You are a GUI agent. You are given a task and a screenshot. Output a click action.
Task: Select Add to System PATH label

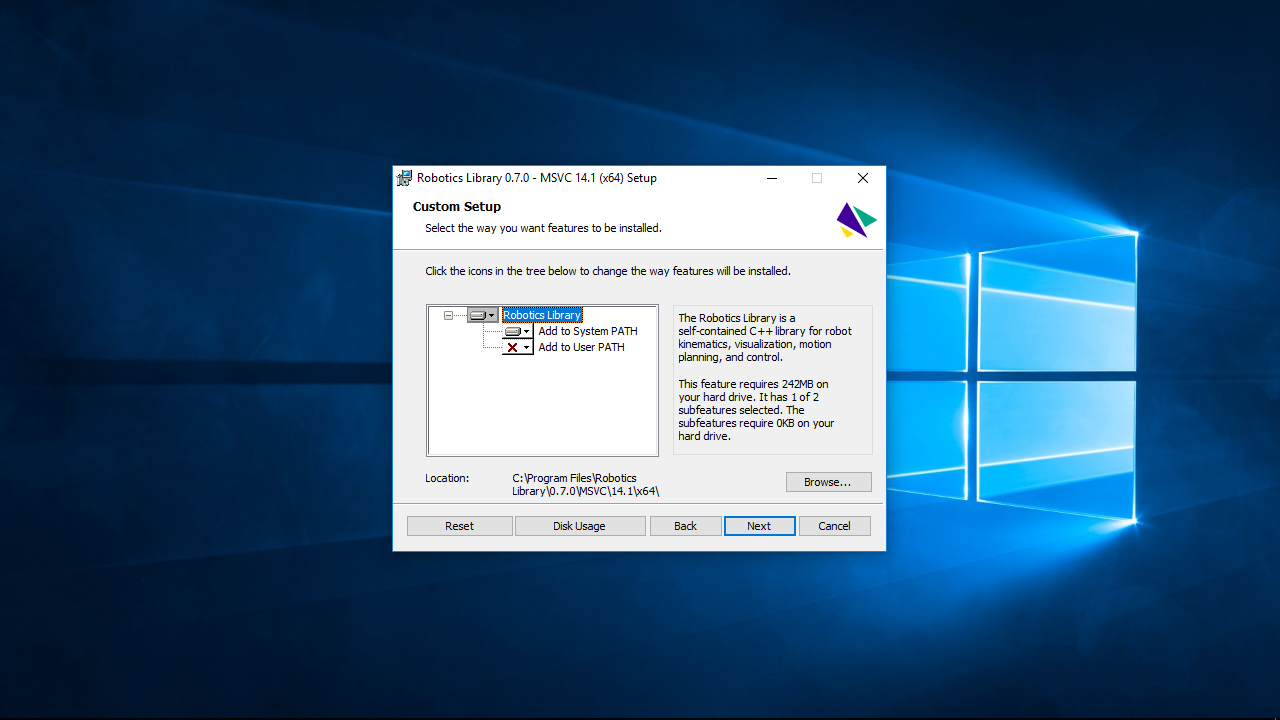point(588,331)
